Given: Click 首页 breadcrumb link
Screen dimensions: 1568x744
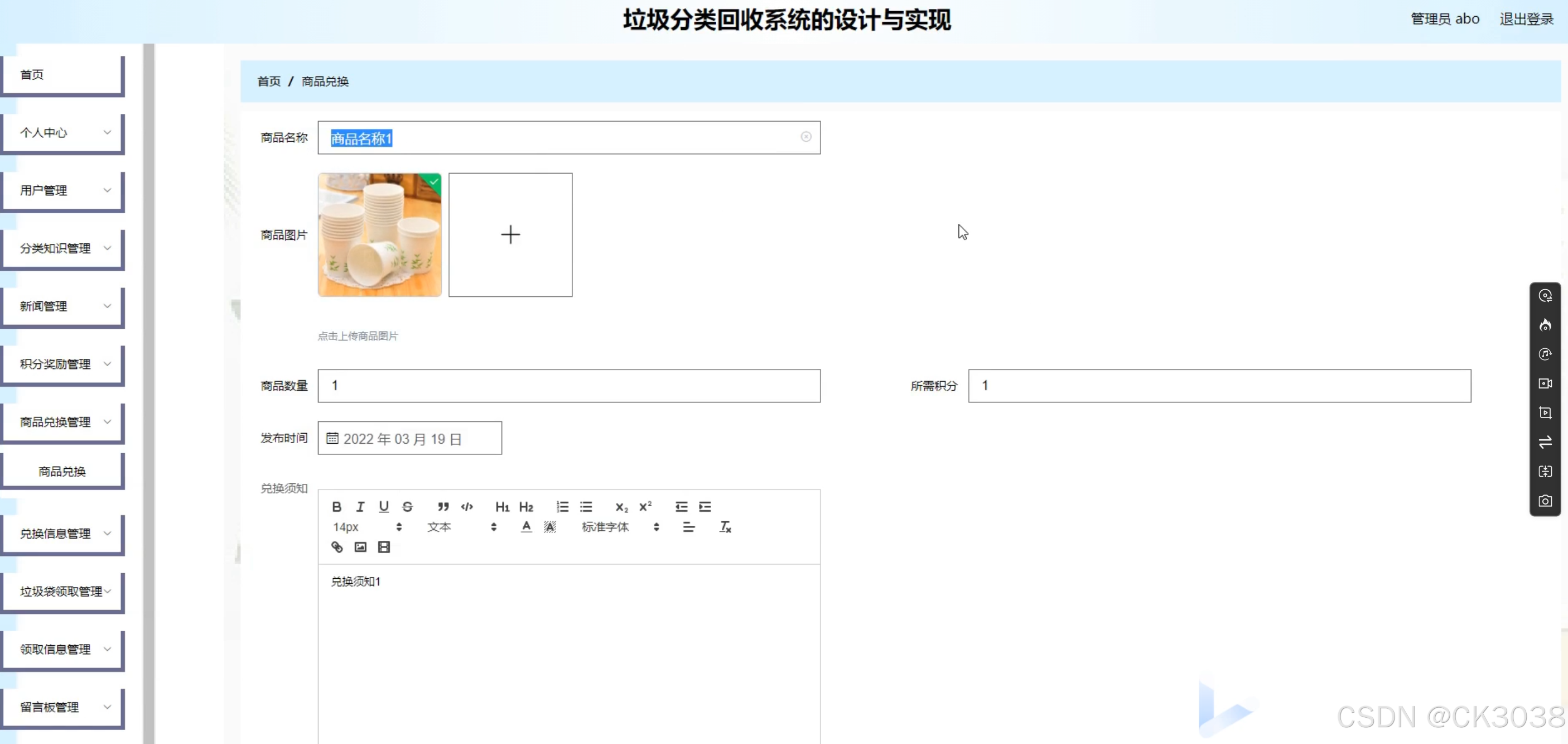Looking at the screenshot, I should point(269,81).
